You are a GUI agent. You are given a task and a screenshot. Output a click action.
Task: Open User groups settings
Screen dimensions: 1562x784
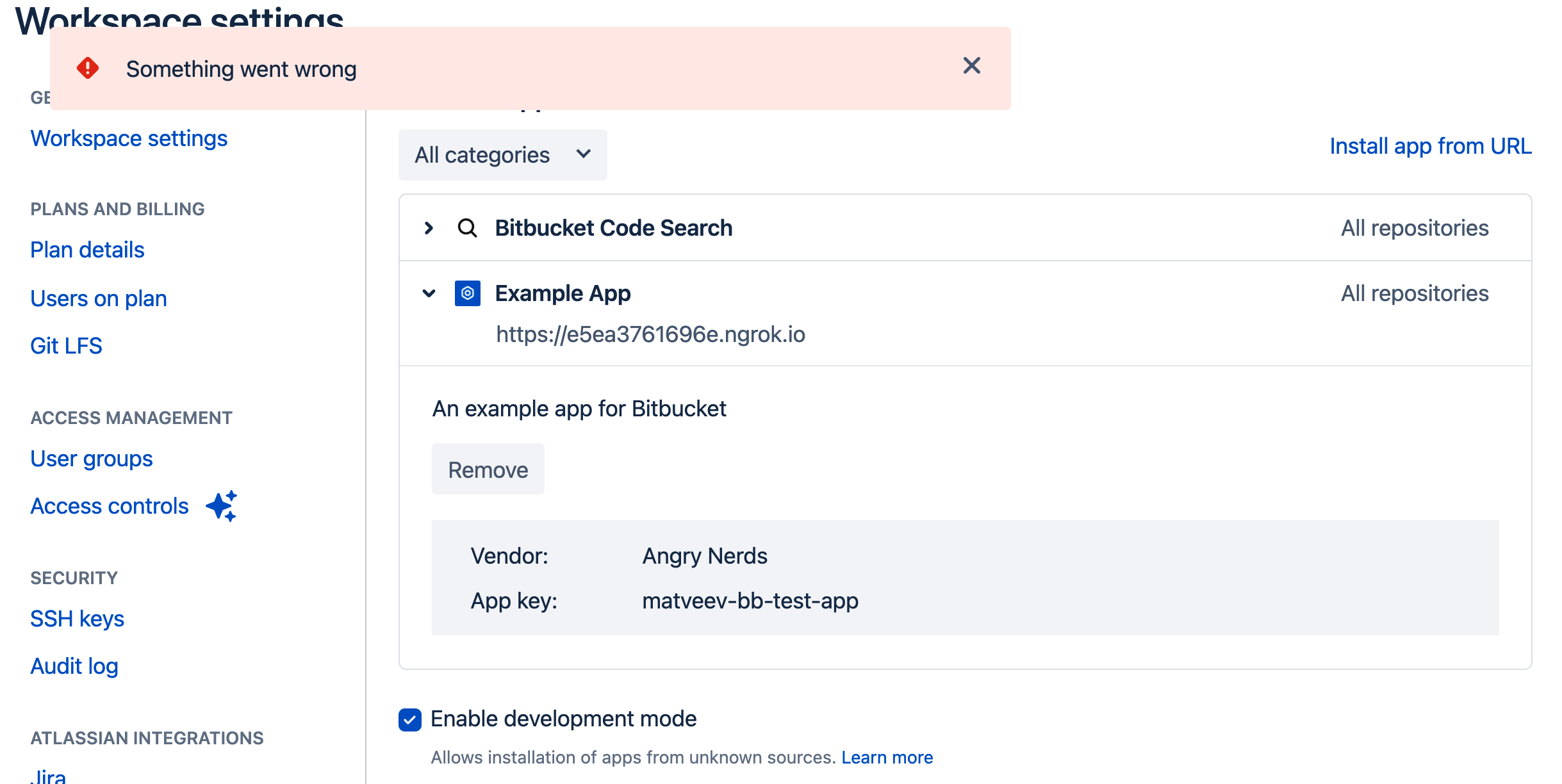[x=92, y=459]
